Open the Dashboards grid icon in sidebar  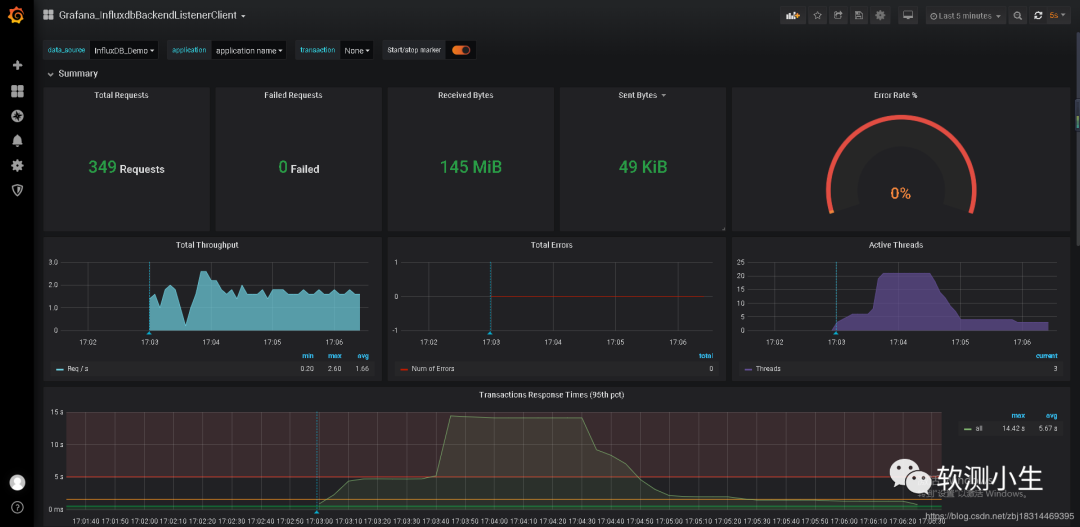[17, 91]
